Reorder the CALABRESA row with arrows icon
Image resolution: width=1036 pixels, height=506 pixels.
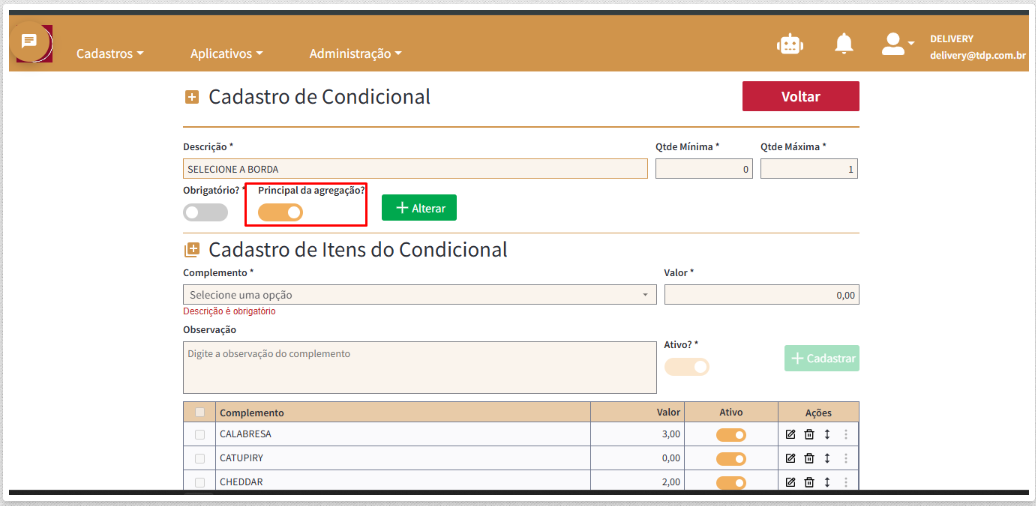tap(827, 434)
